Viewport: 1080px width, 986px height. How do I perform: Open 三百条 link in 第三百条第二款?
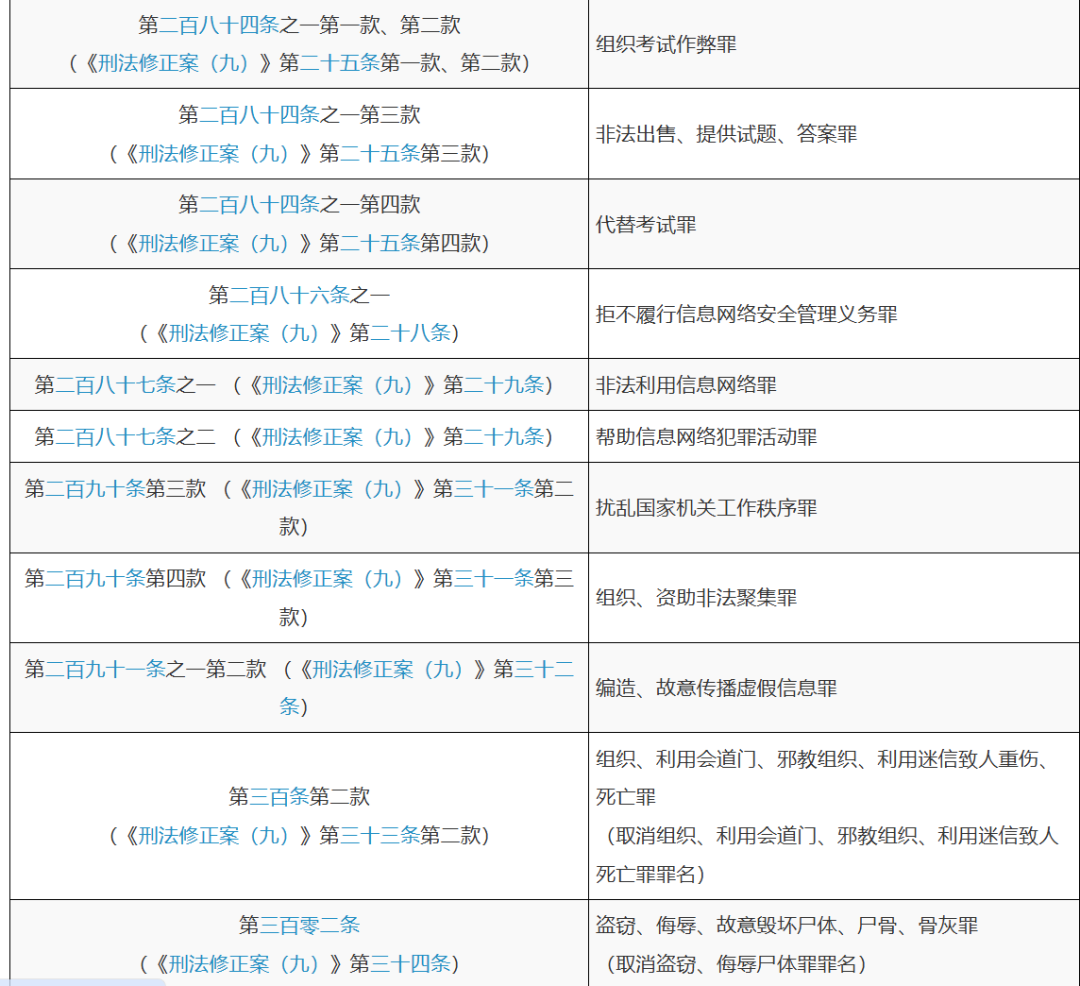279,797
